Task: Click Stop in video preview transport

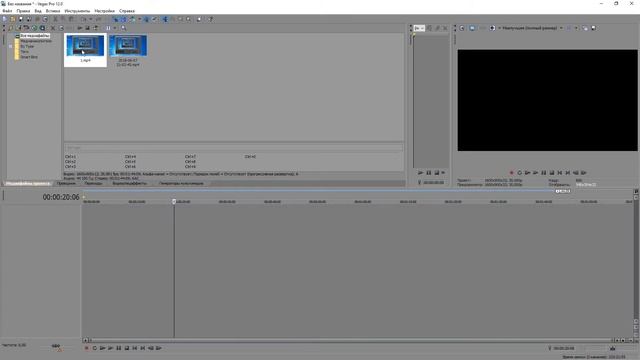Action: point(552,173)
